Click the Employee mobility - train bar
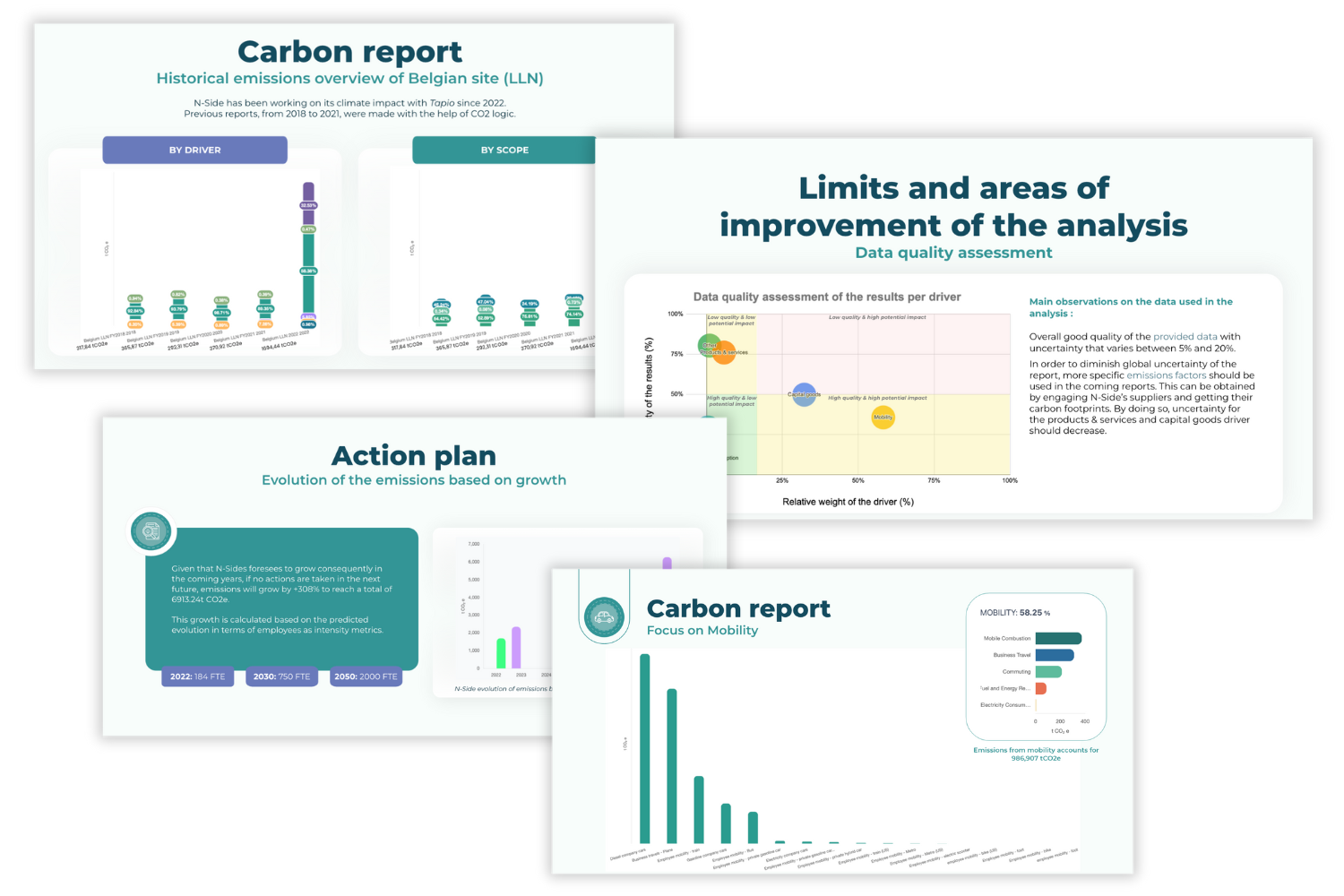The width and height of the screenshot is (1344, 896). click(699, 810)
